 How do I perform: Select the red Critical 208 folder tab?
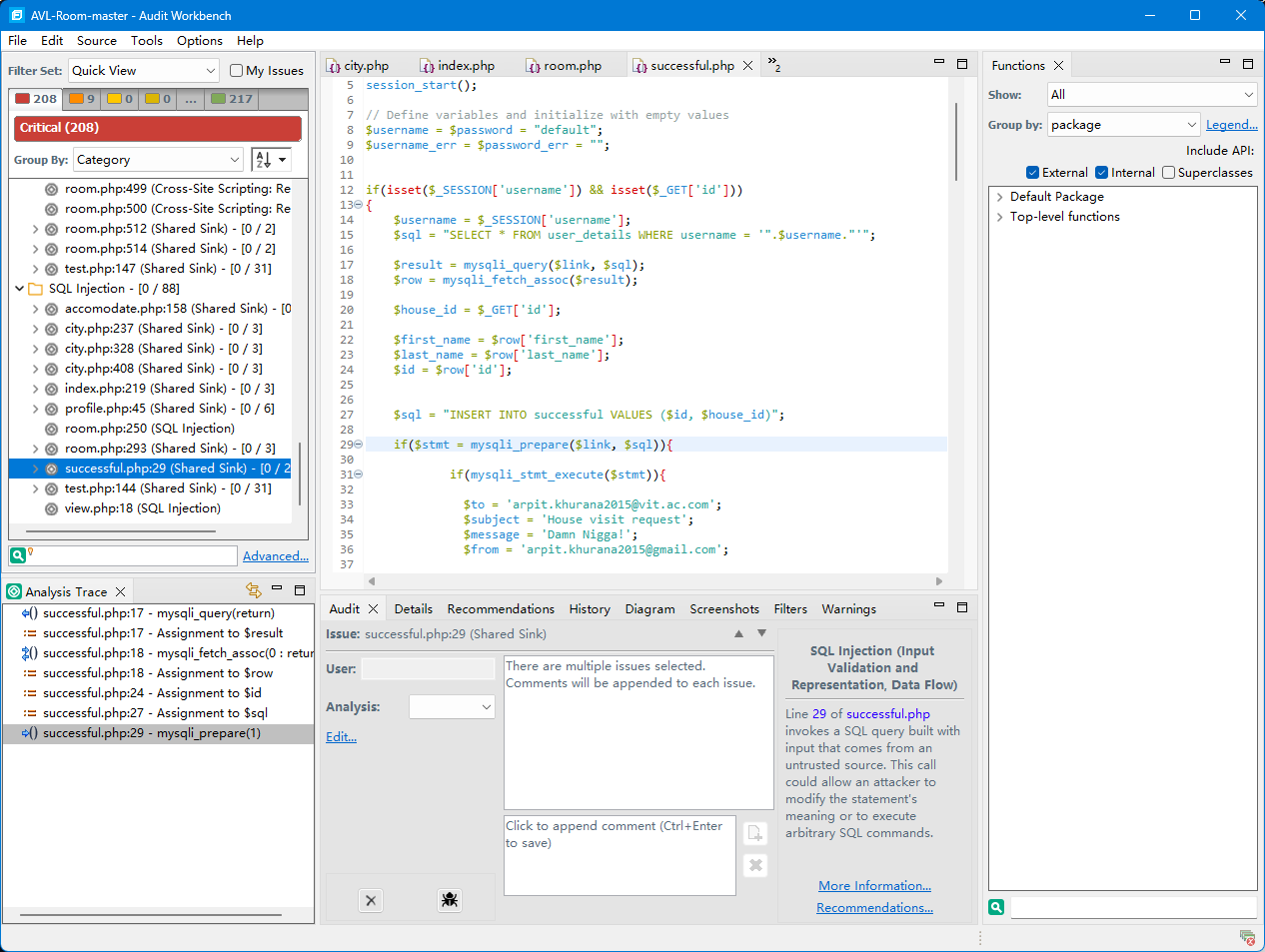click(36, 99)
